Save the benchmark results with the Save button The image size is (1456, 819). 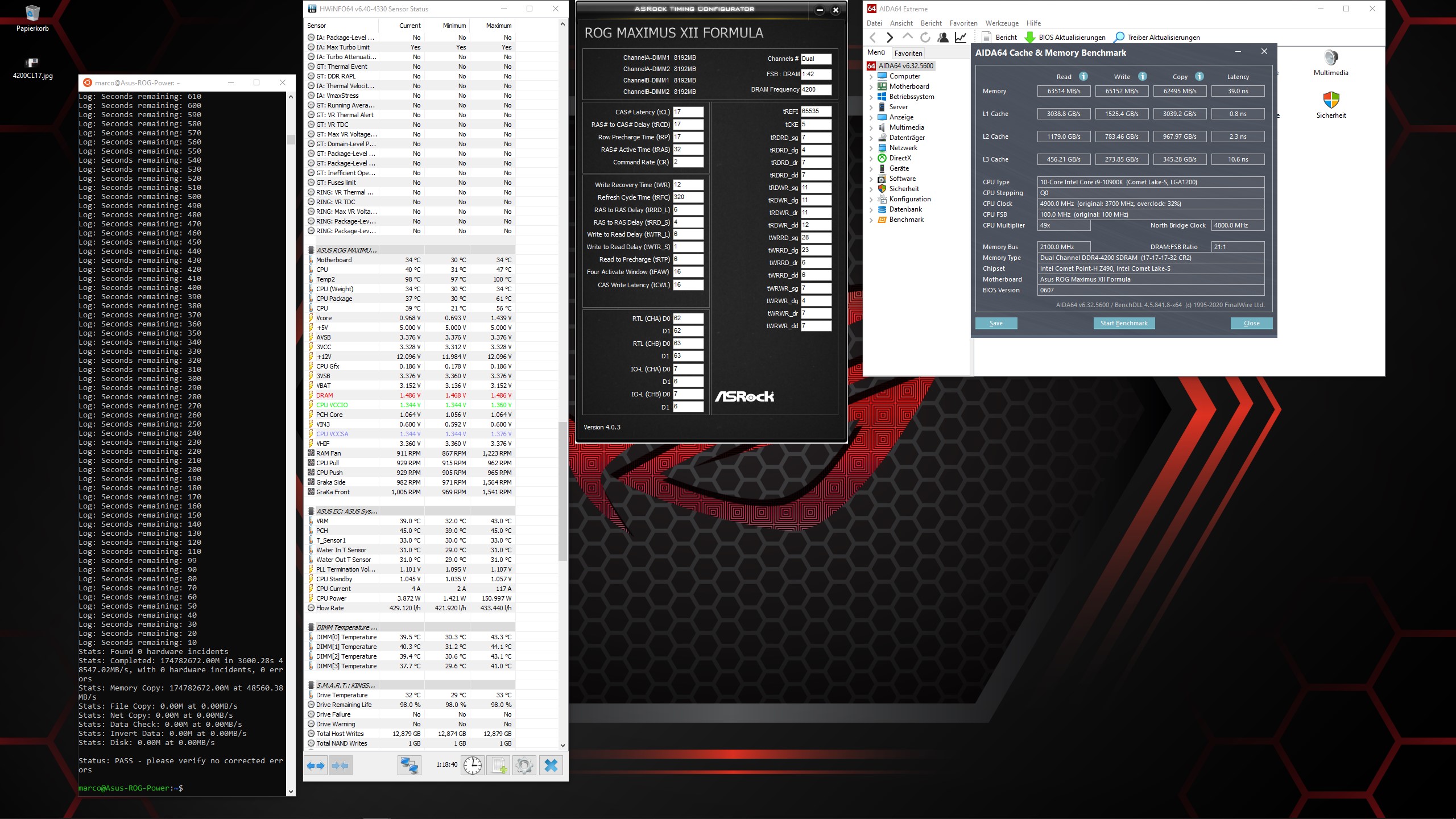tap(996, 322)
